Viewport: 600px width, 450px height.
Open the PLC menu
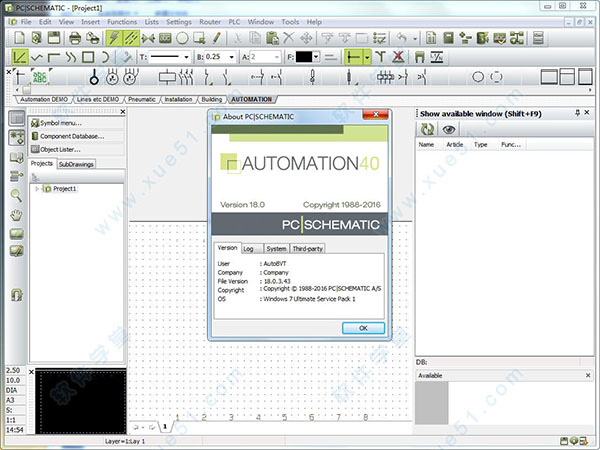234,22
